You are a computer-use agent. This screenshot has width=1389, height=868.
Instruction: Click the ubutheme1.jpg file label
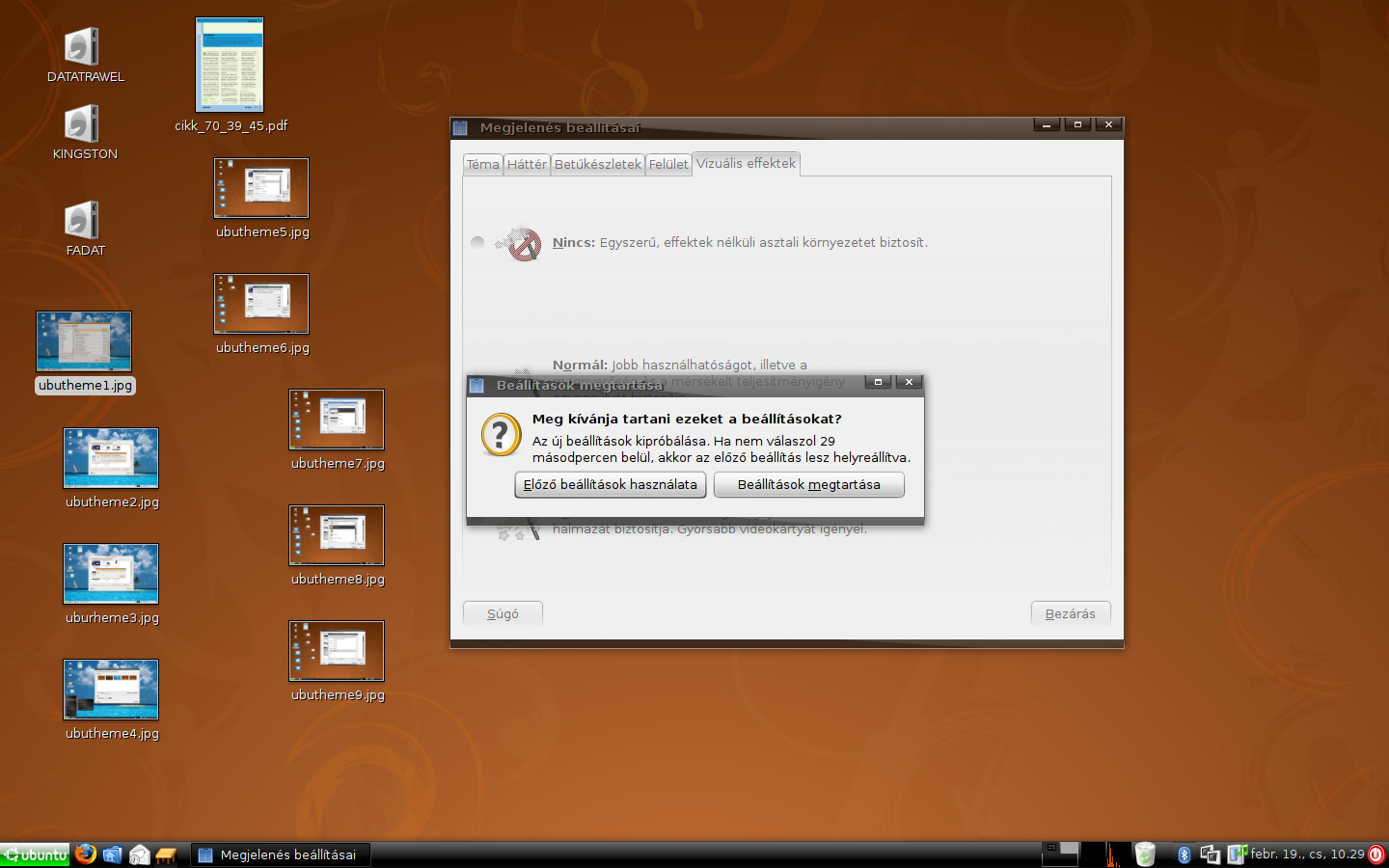coord(86,385)
